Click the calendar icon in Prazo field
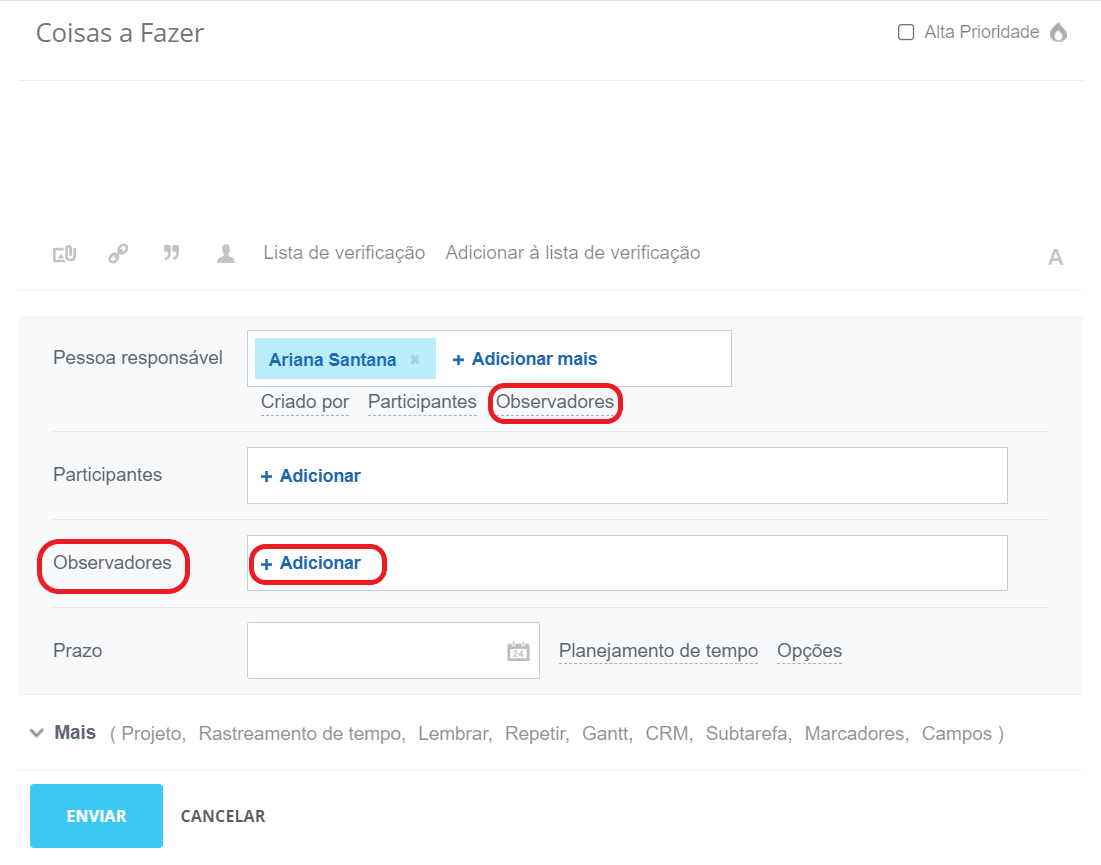The width and height of the screenshot is (1101, 865). [518, 651]
